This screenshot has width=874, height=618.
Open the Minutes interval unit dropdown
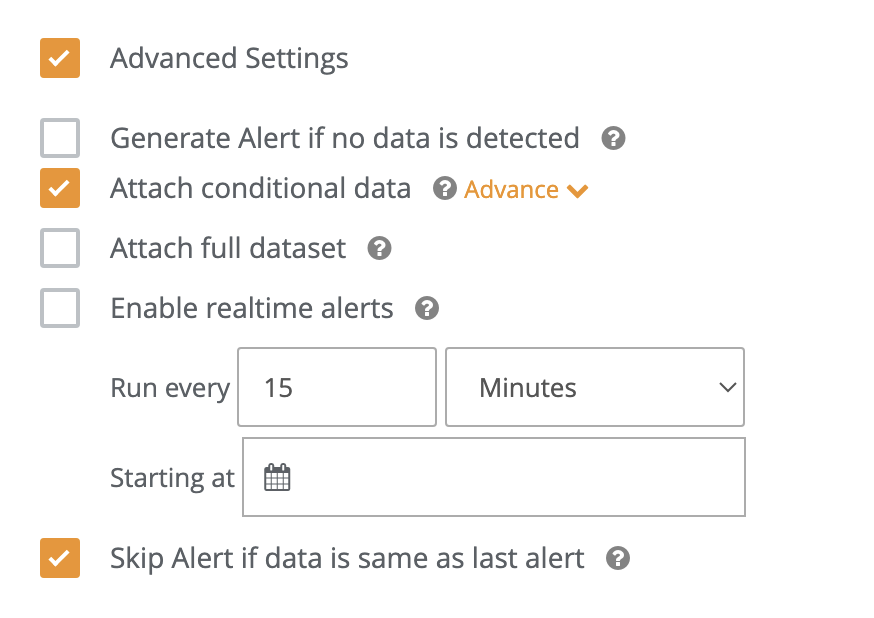(x=594, y=387)
